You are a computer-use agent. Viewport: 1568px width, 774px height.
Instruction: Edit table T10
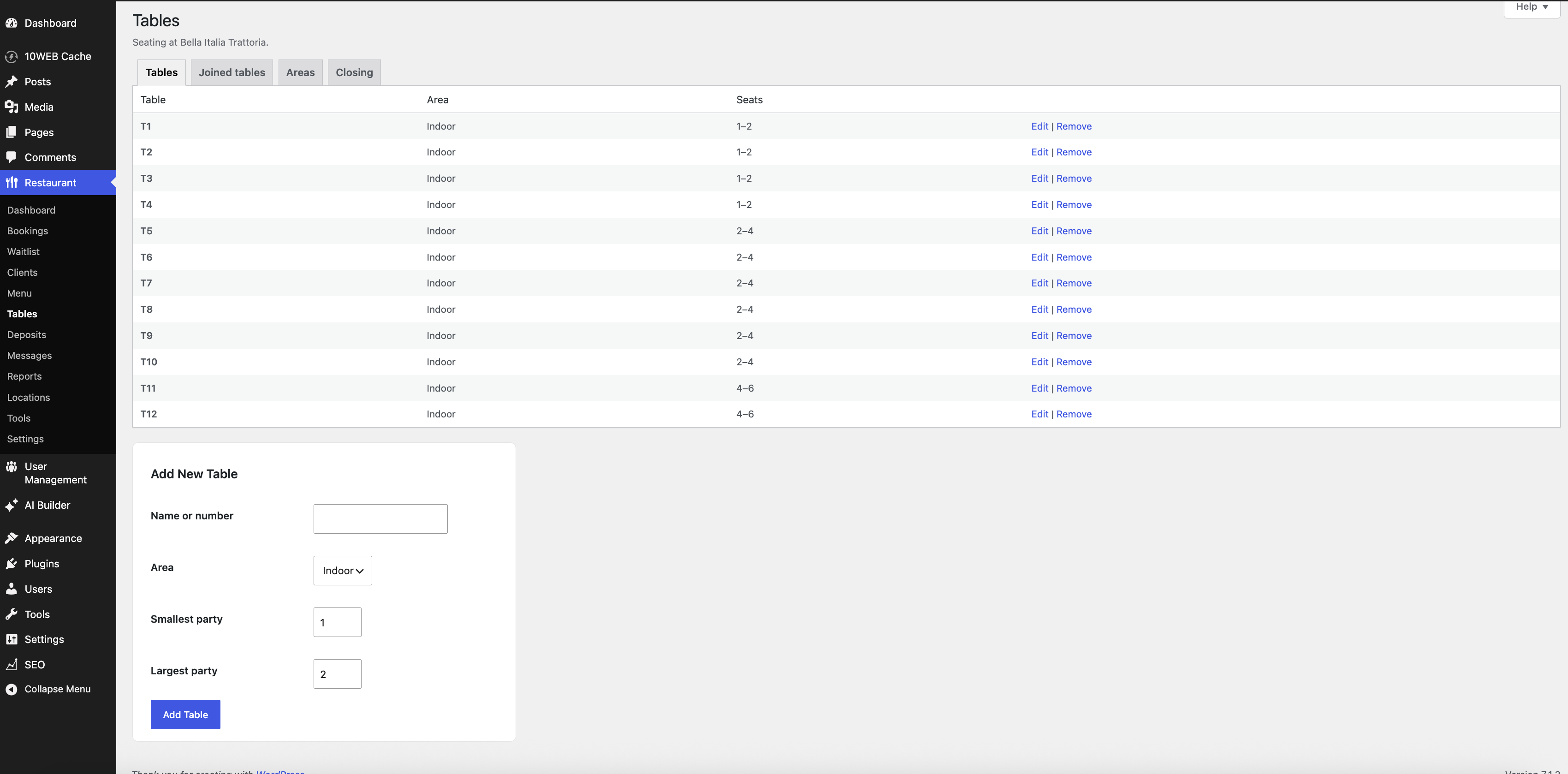(1039, 362)
